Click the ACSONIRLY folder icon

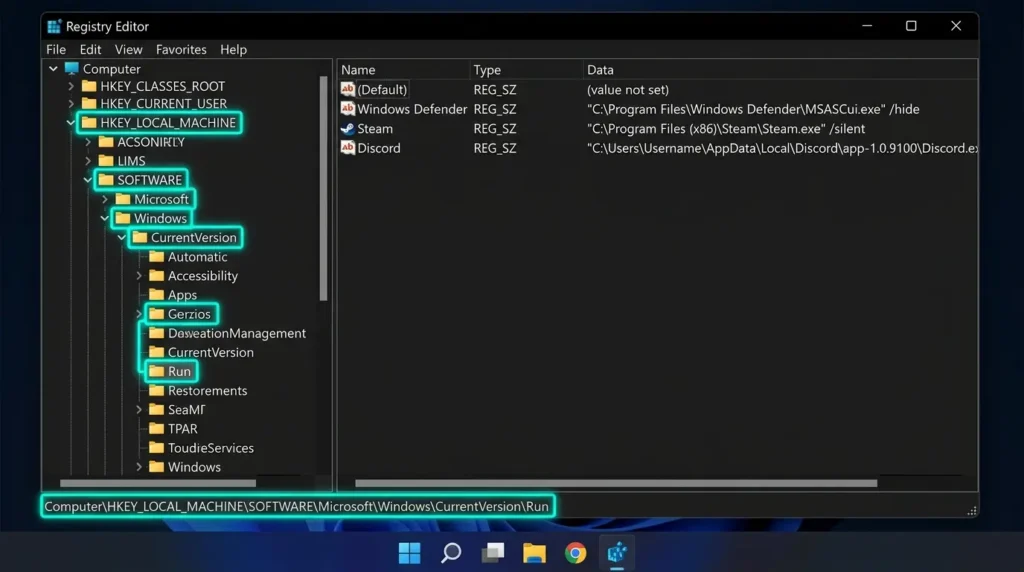(106, 142)
